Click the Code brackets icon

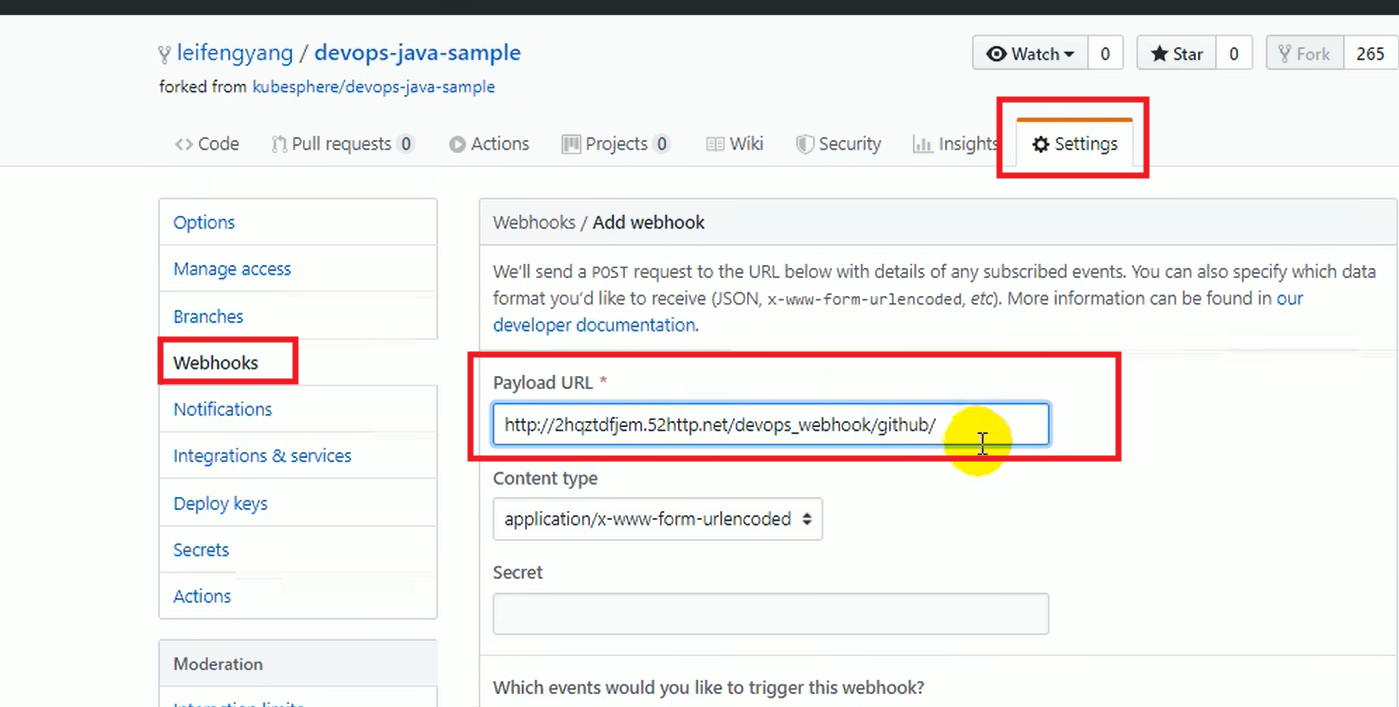tap(183, 144)
